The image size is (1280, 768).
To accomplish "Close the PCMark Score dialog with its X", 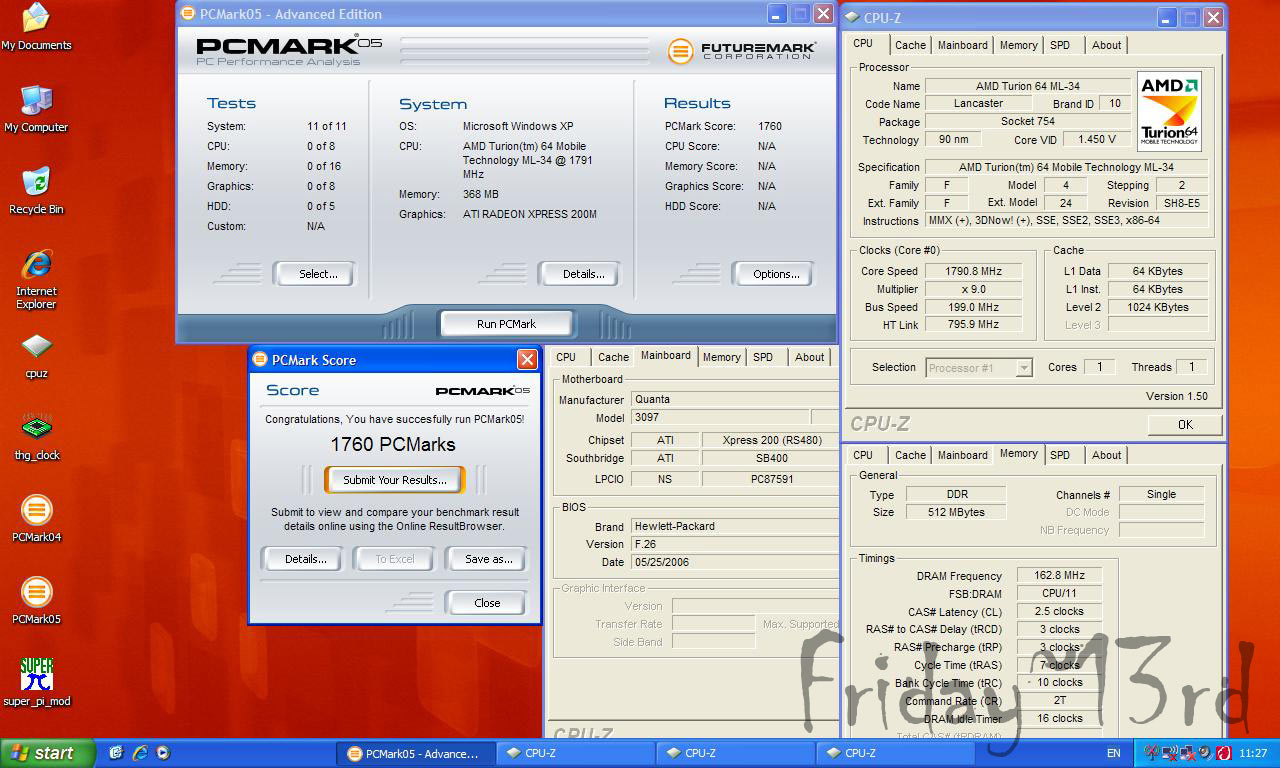I will [x=527, y=359].
